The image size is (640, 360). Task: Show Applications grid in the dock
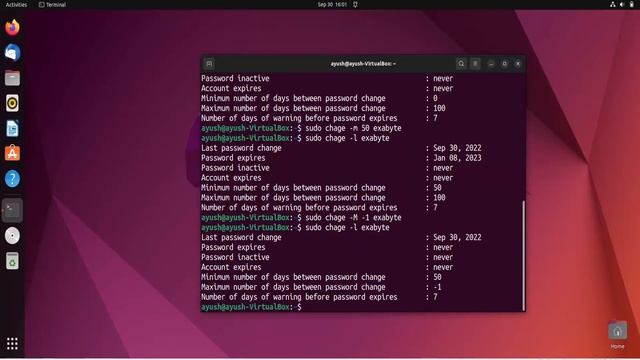click(x=12, y=344)
